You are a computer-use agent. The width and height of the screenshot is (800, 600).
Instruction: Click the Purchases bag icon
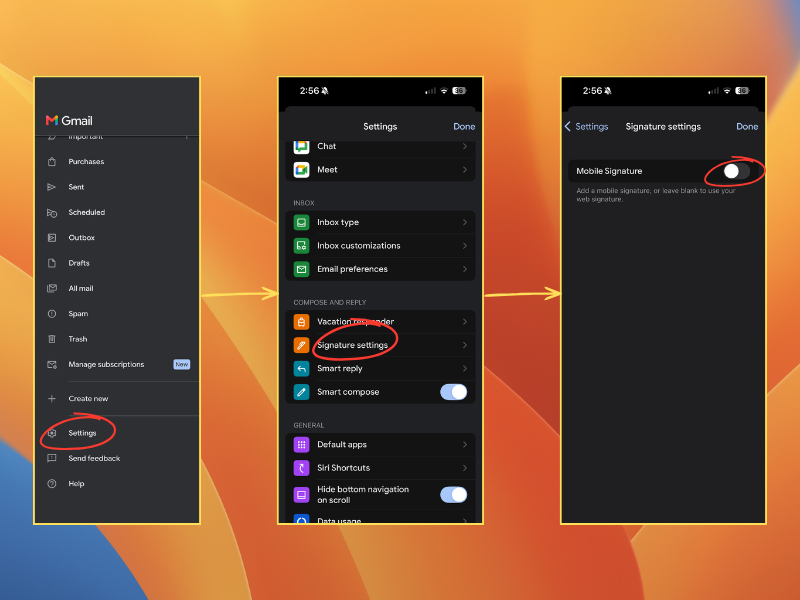[x=52, y=162]
